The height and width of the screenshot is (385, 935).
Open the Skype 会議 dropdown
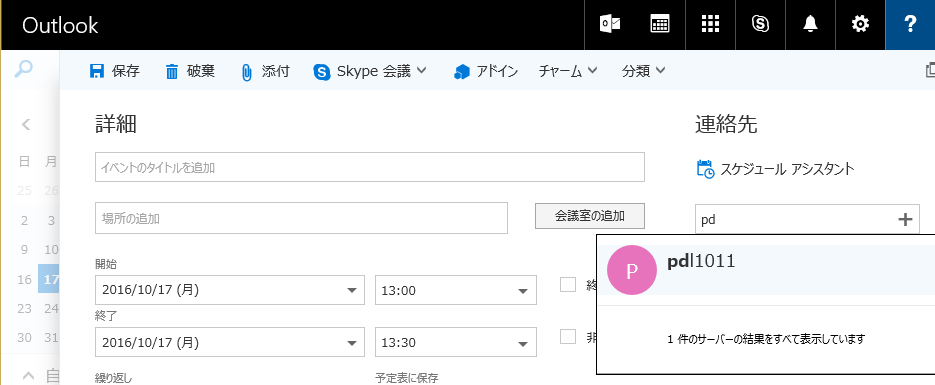(370, 72)
